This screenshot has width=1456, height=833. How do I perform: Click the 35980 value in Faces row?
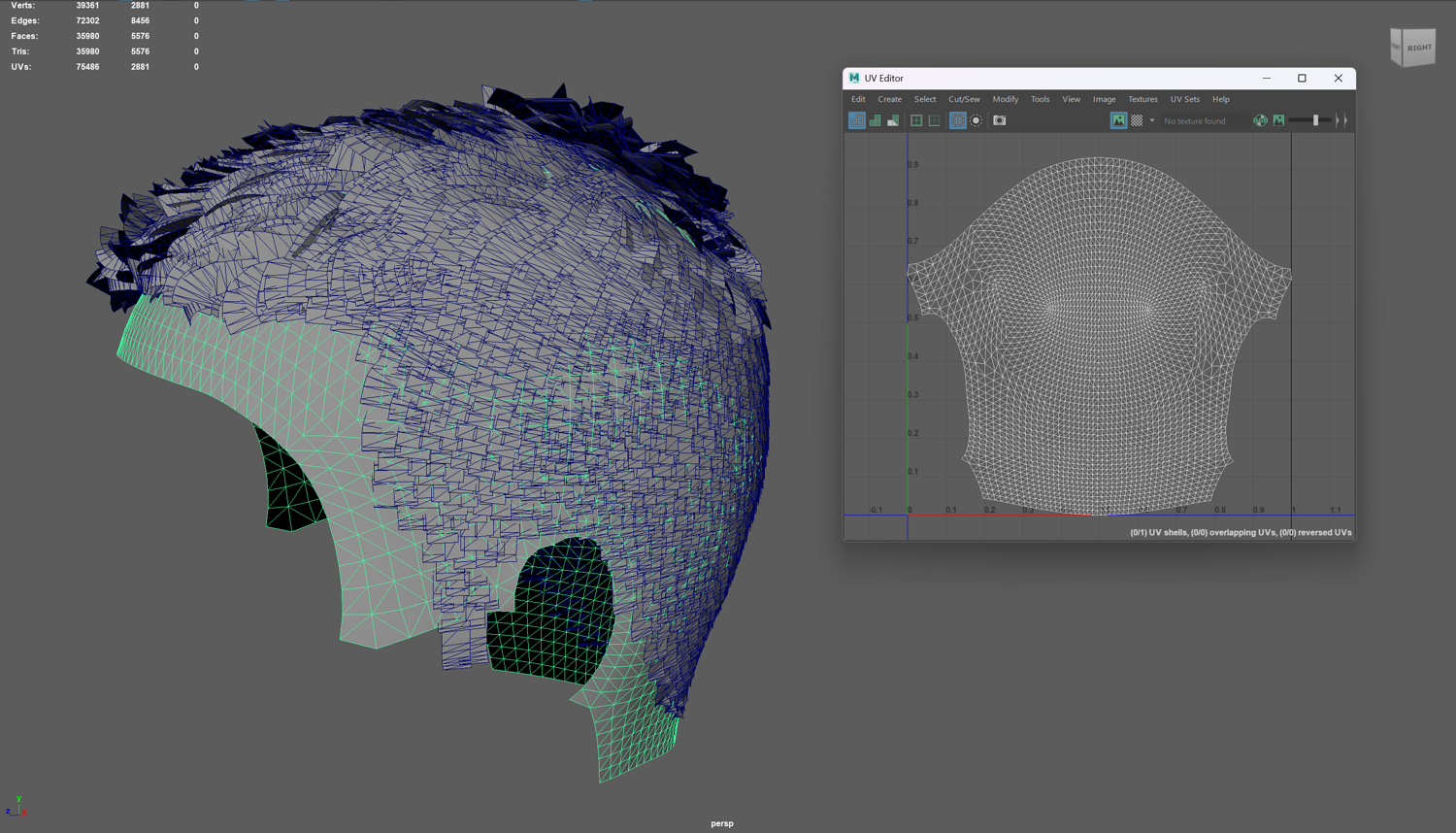click(87, 36)
